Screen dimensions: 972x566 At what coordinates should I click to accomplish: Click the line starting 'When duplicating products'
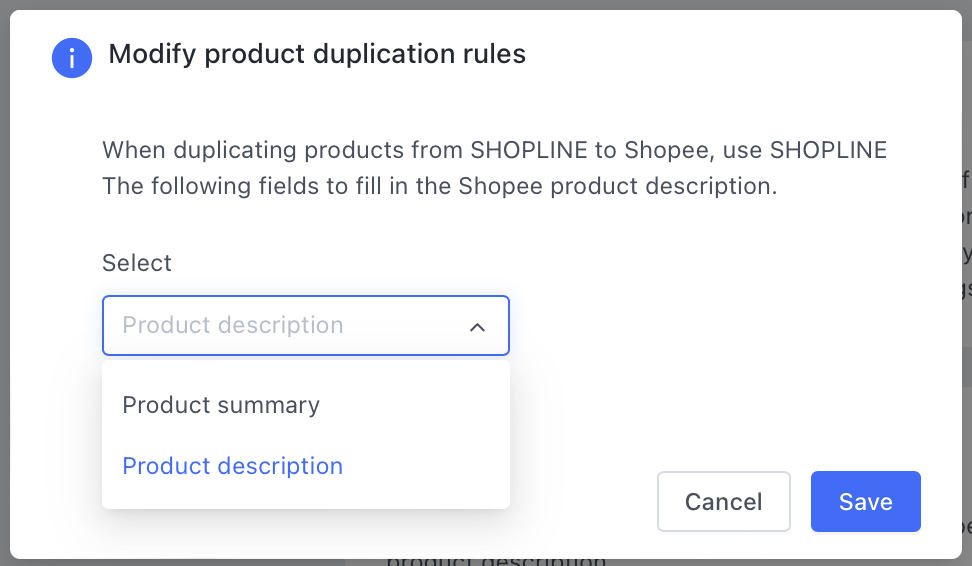[494, 150]
